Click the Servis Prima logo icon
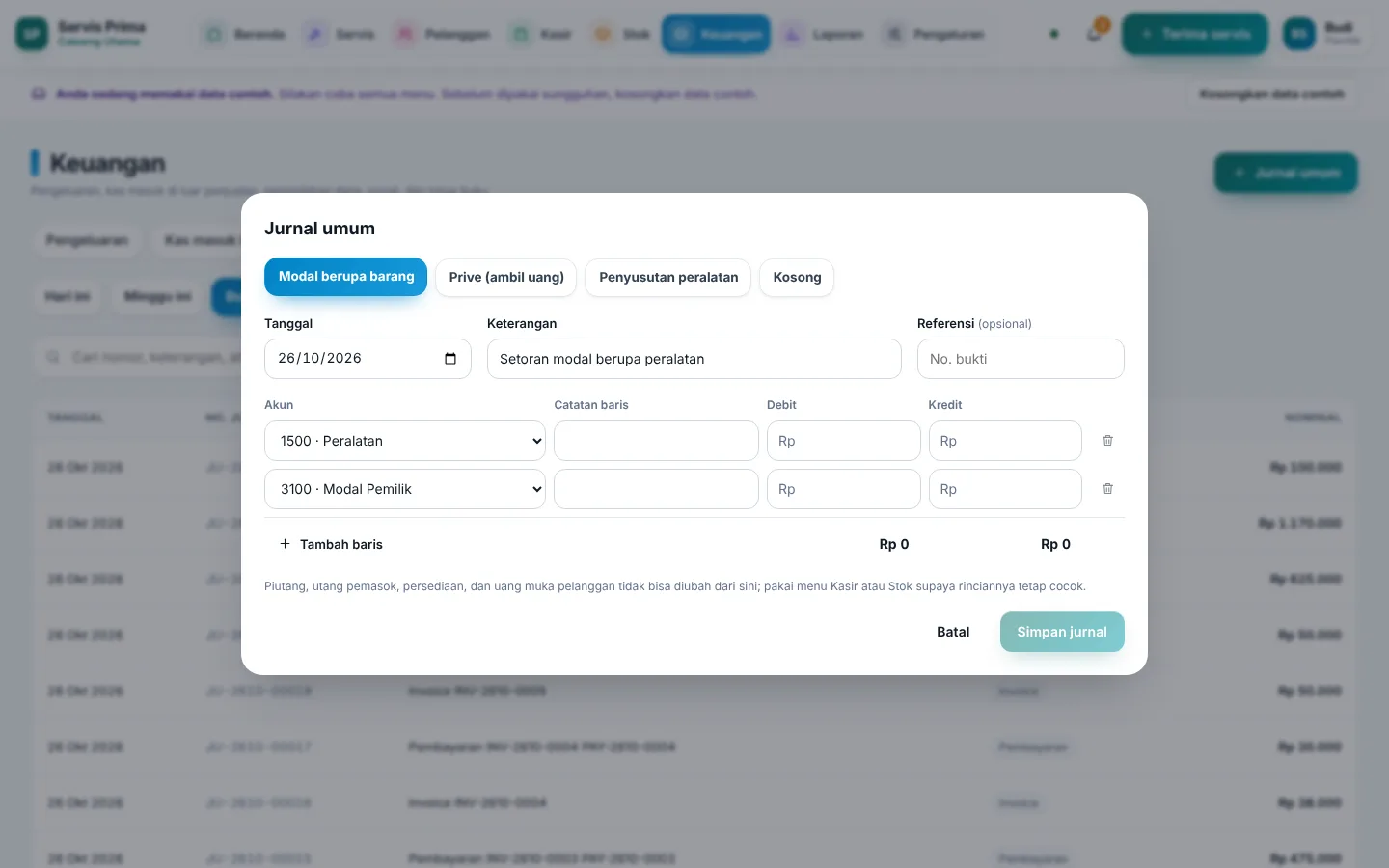 (x=32, y=34)
